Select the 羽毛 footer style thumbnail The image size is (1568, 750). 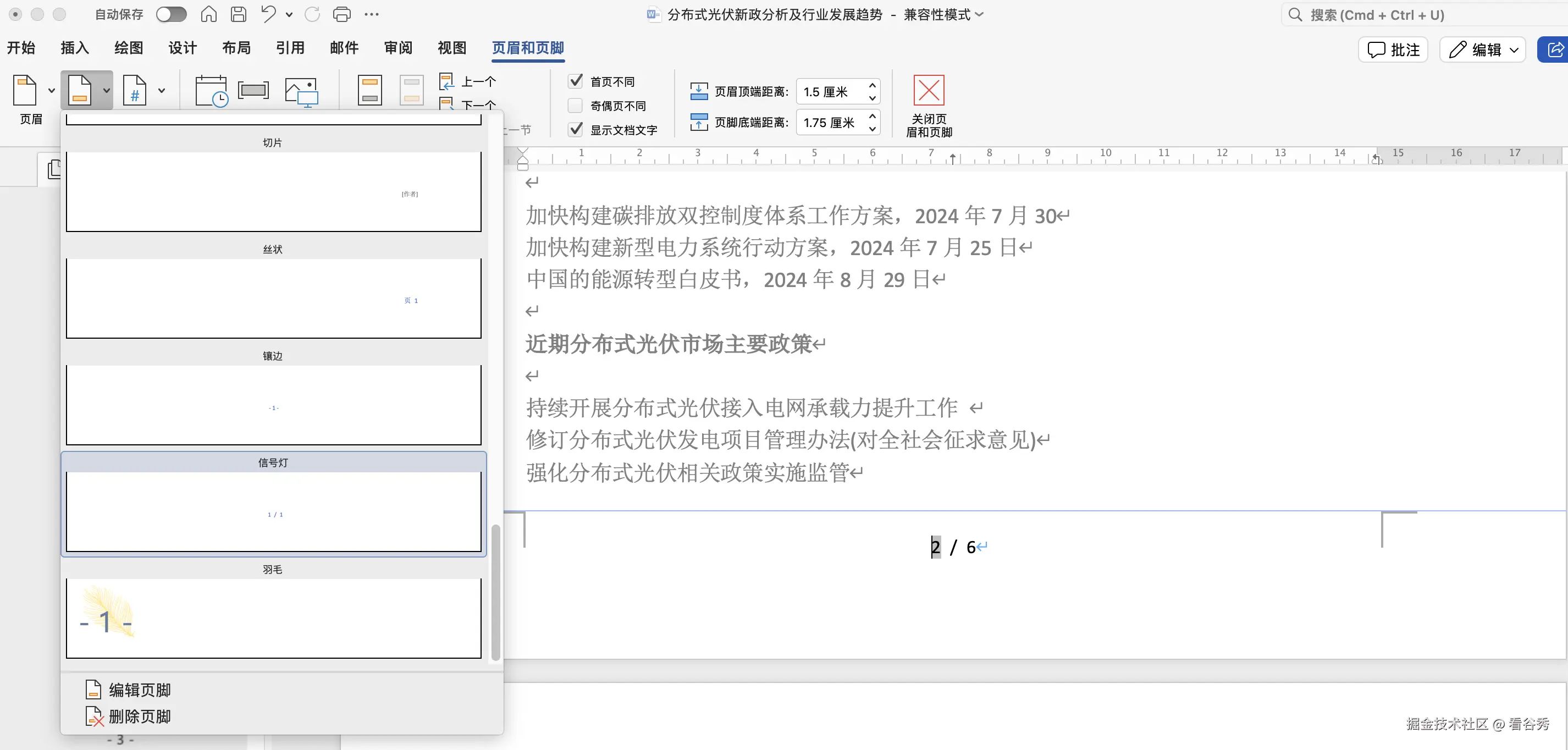tap(273, 618)
